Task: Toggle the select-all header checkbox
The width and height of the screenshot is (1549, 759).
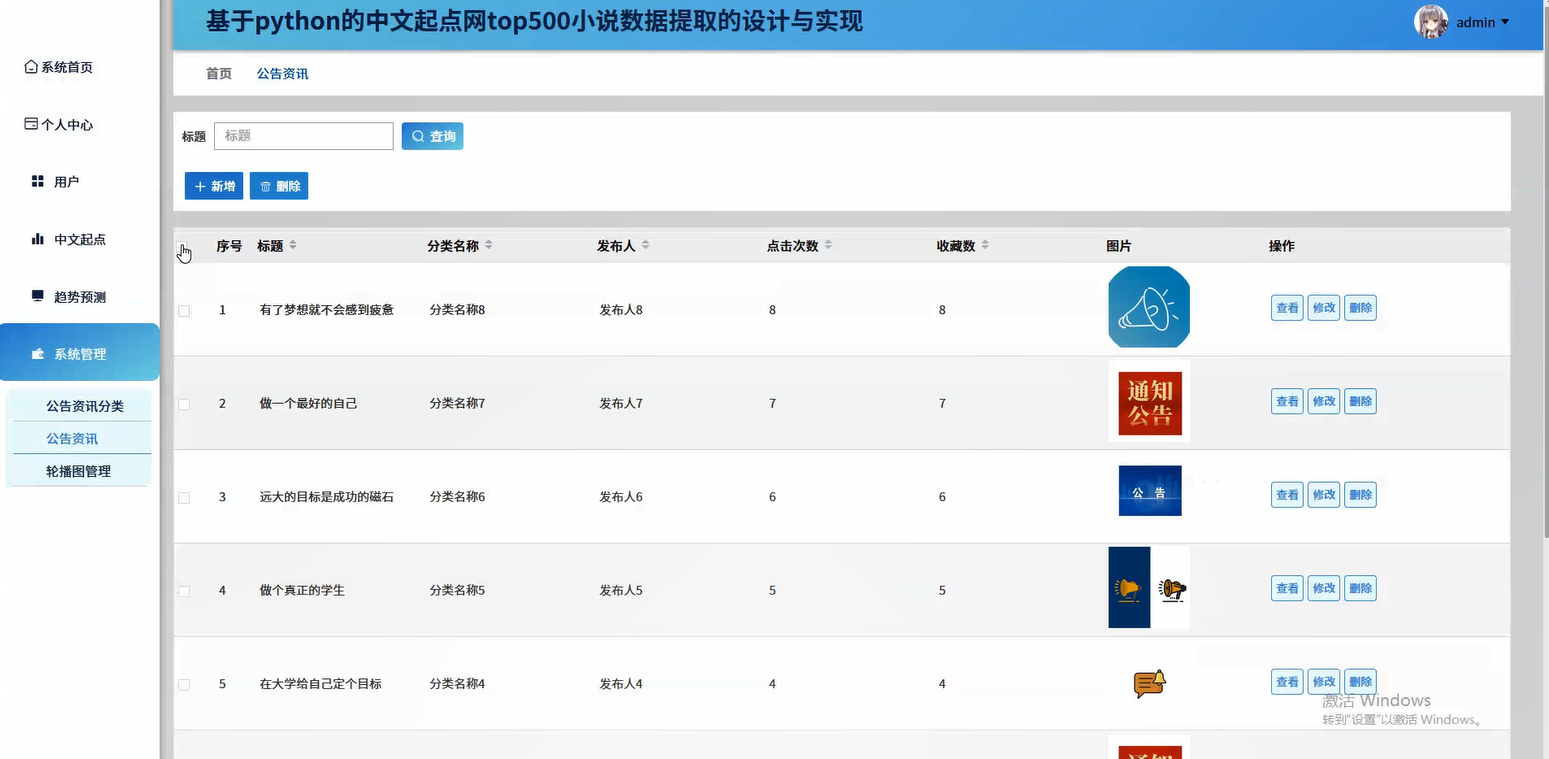Action: click(x=183, y=247)
